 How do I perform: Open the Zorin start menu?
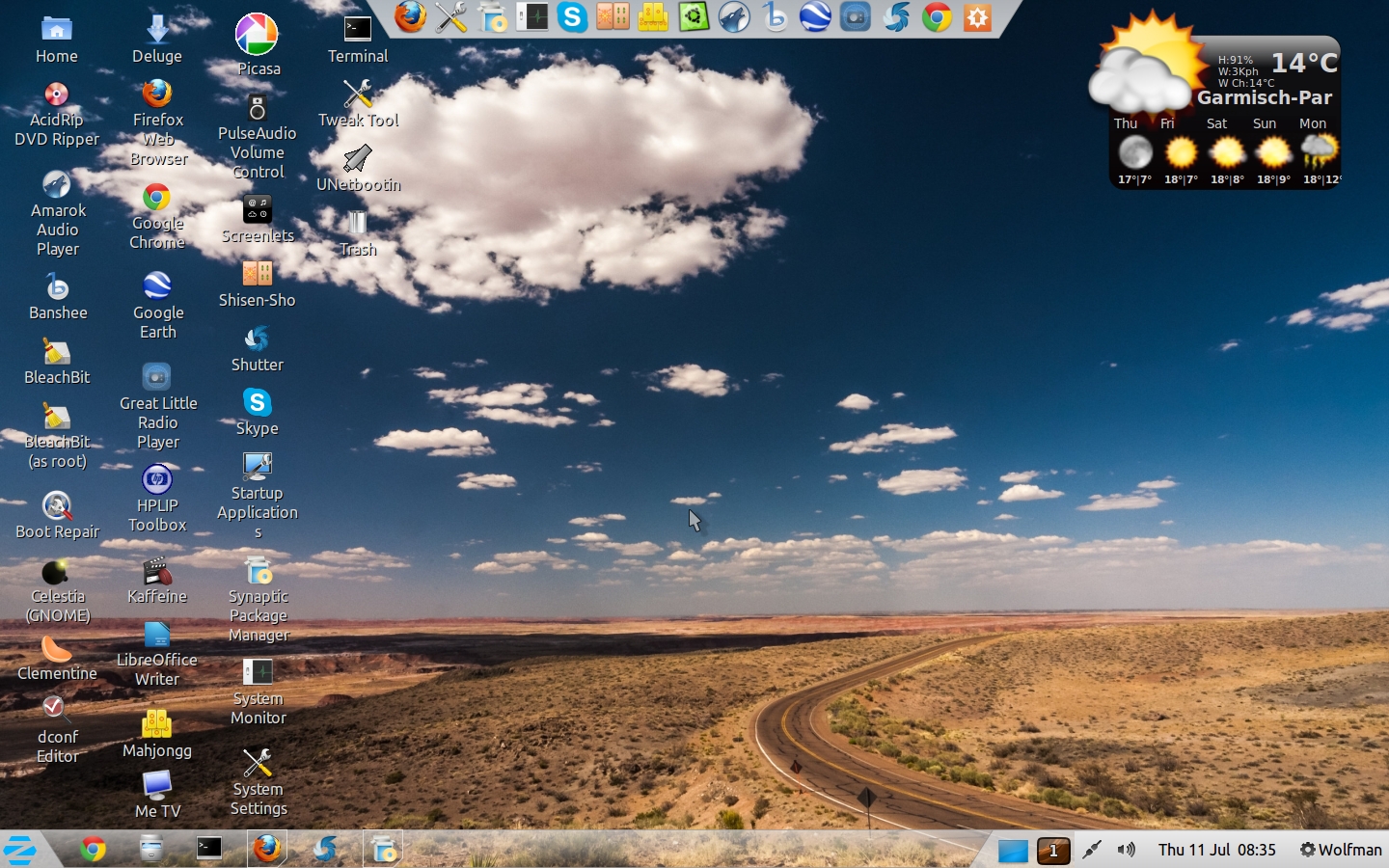[20, 850]
